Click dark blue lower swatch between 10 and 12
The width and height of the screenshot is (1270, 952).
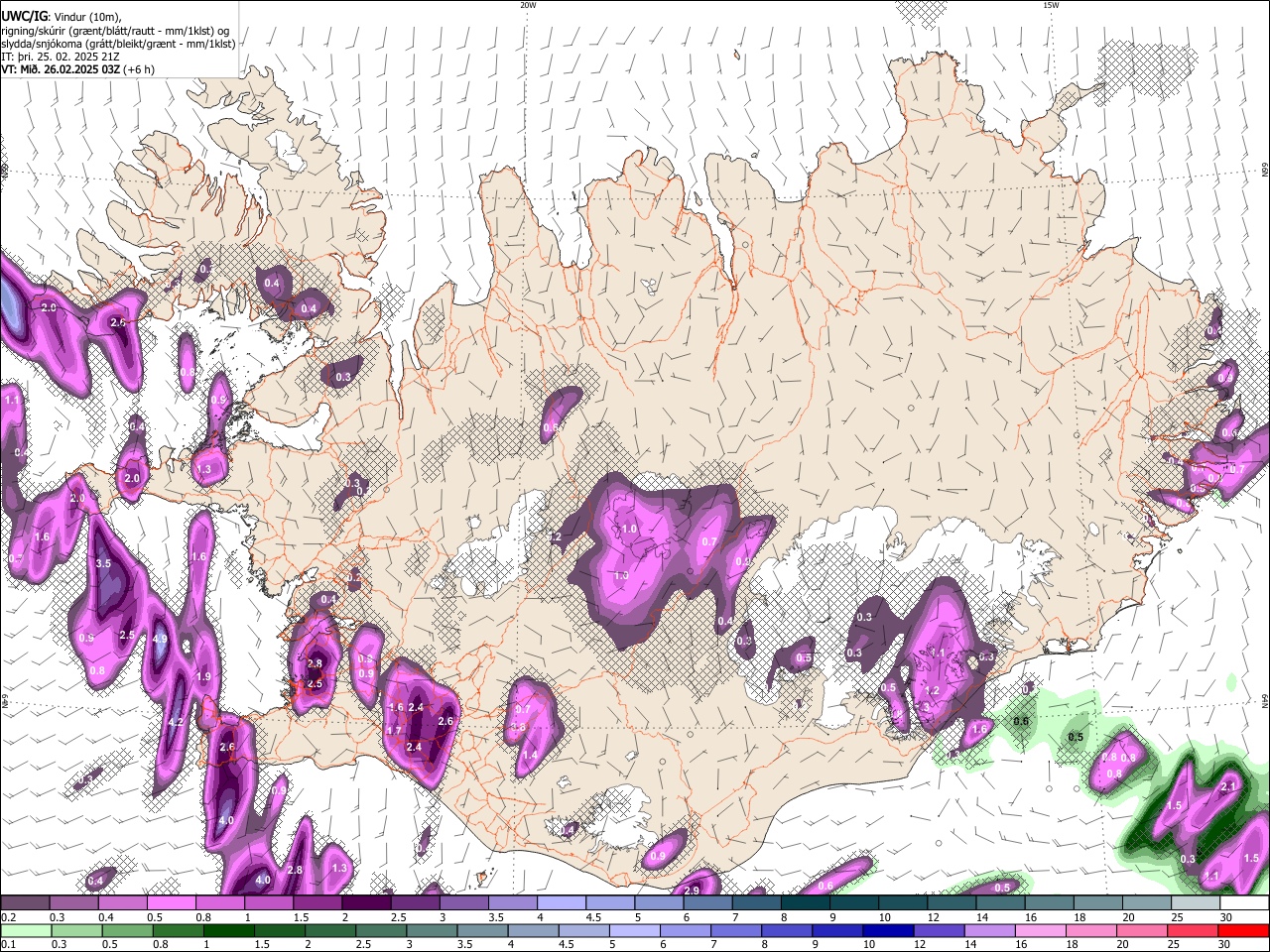888,931
